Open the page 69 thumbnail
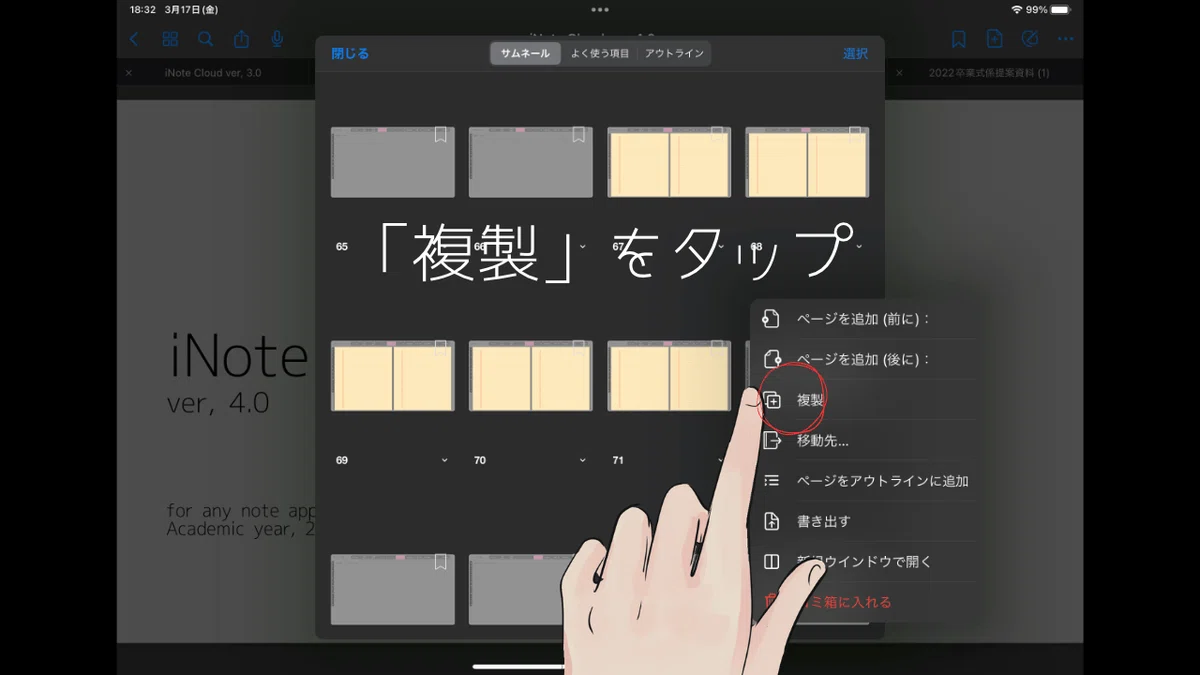The image size is (1200, 675). tap(393, 376)
